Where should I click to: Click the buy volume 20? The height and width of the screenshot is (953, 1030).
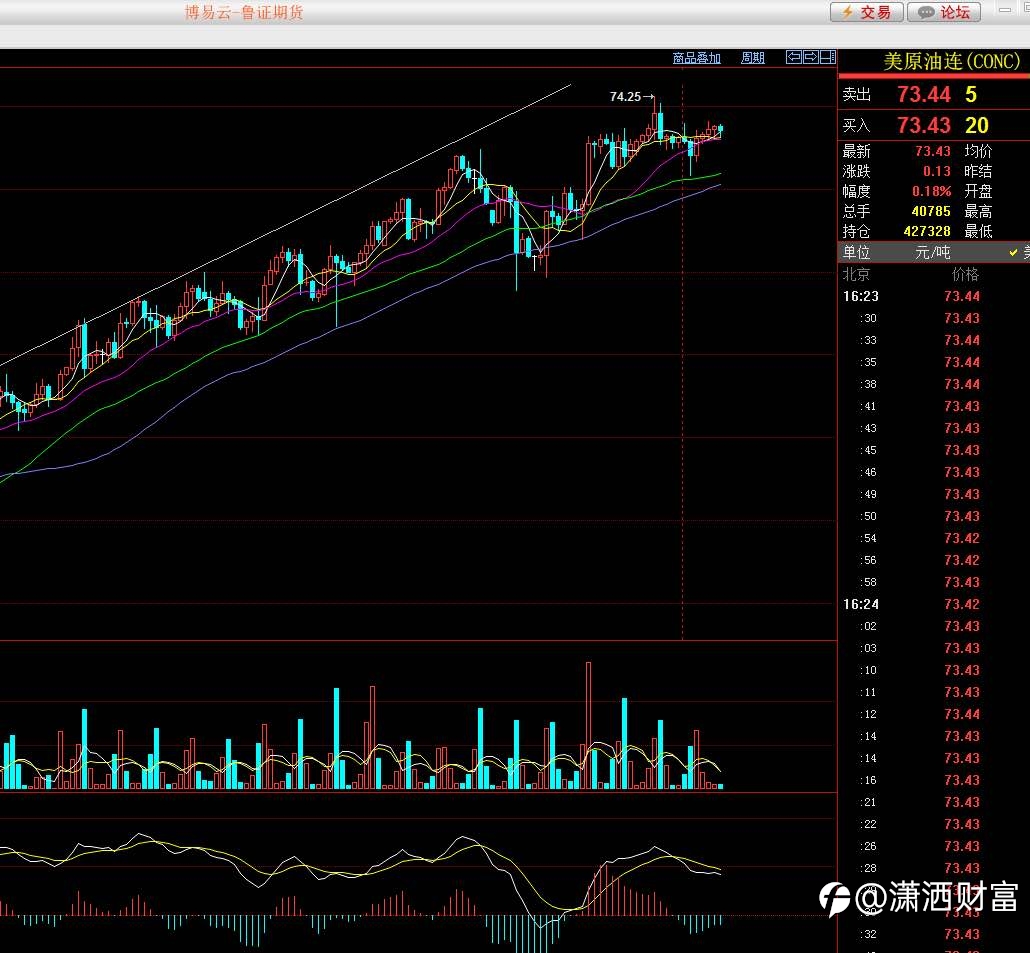click(x=977, y=125)
